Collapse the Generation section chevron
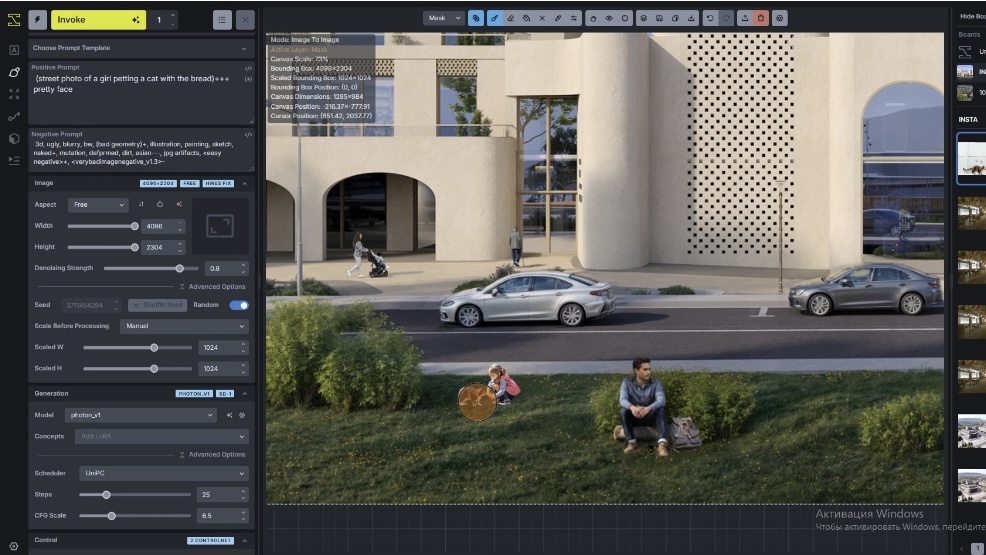The height and width of the screenshot is (555, 986). 245,394
